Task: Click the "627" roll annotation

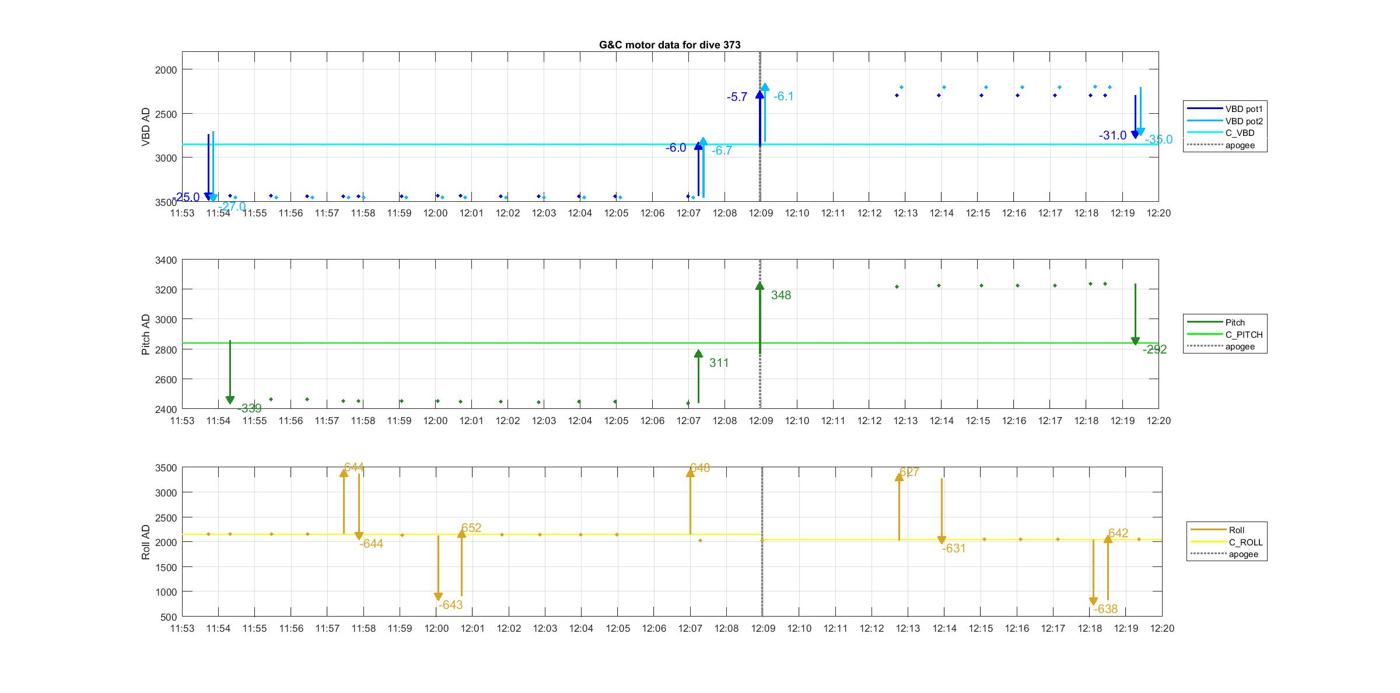Action: click(909, 472)
